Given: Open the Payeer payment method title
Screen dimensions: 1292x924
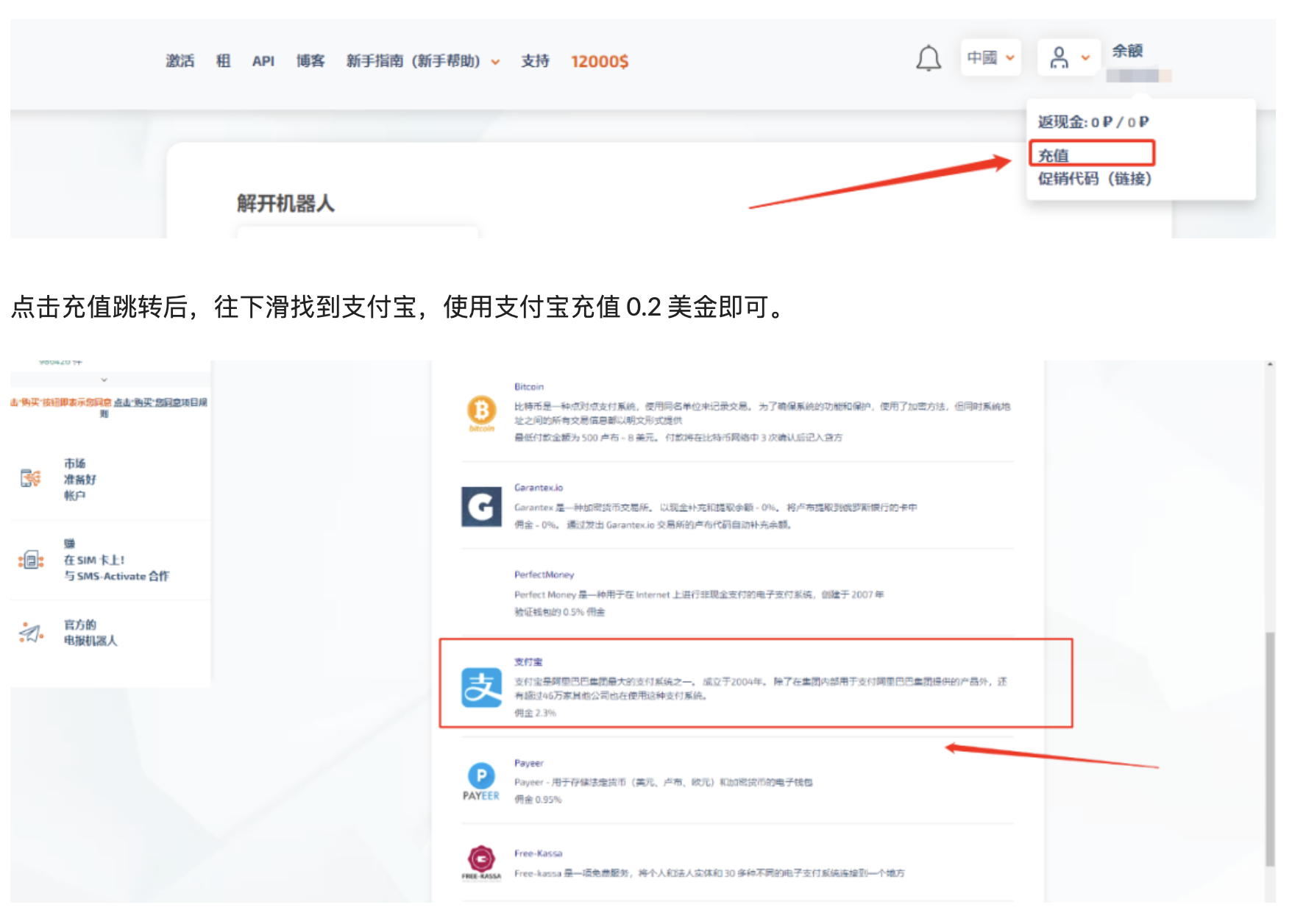Looking at the screenshot, I should tap(528, 763).
